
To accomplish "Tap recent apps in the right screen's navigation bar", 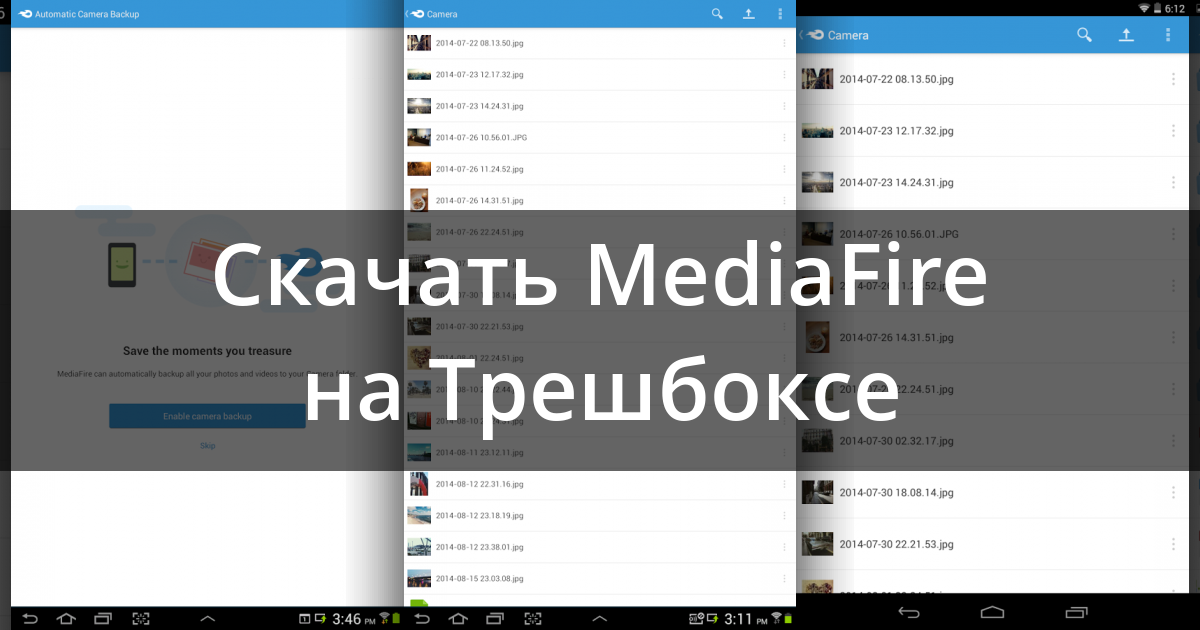I will point(1076,611).
